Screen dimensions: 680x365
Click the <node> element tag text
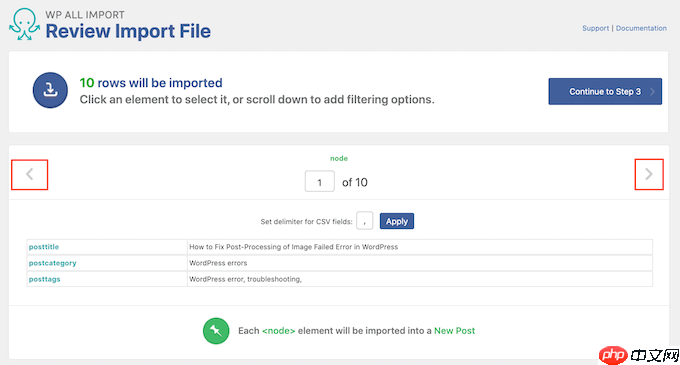[x=278, y=331]
